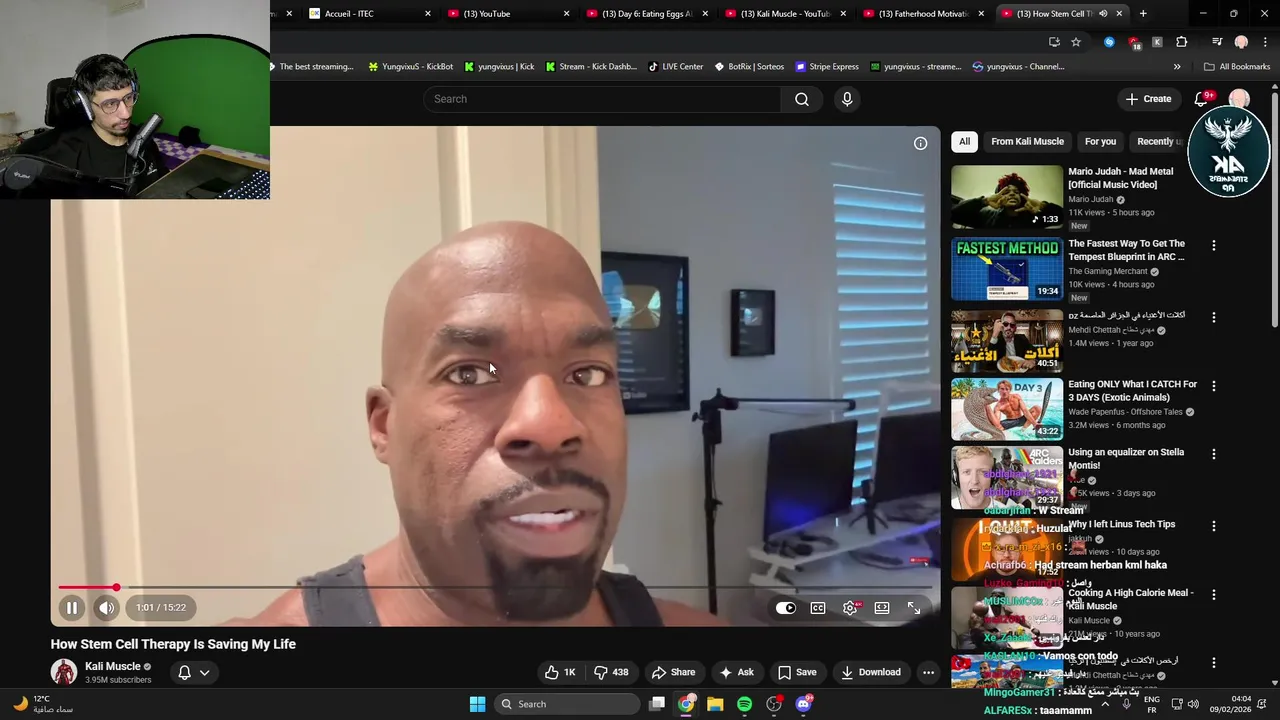Download the video
1280x720 pixels.
(871, 672)
